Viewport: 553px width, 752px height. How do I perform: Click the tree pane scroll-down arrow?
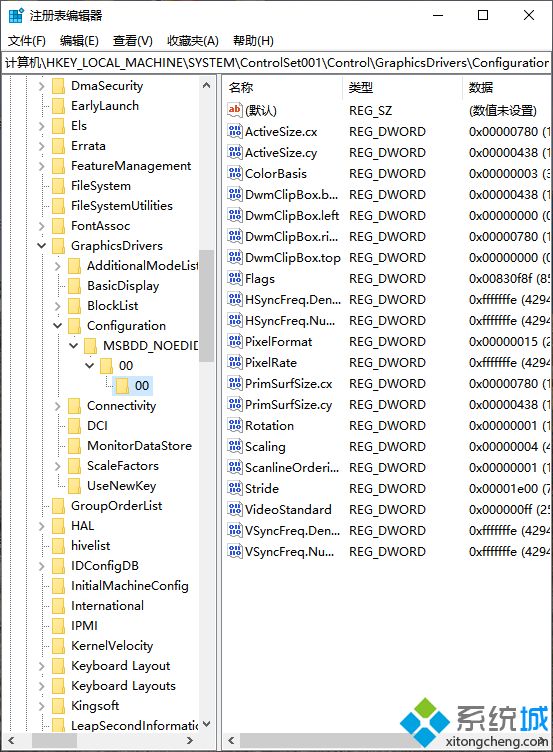[x=207, y=724]
